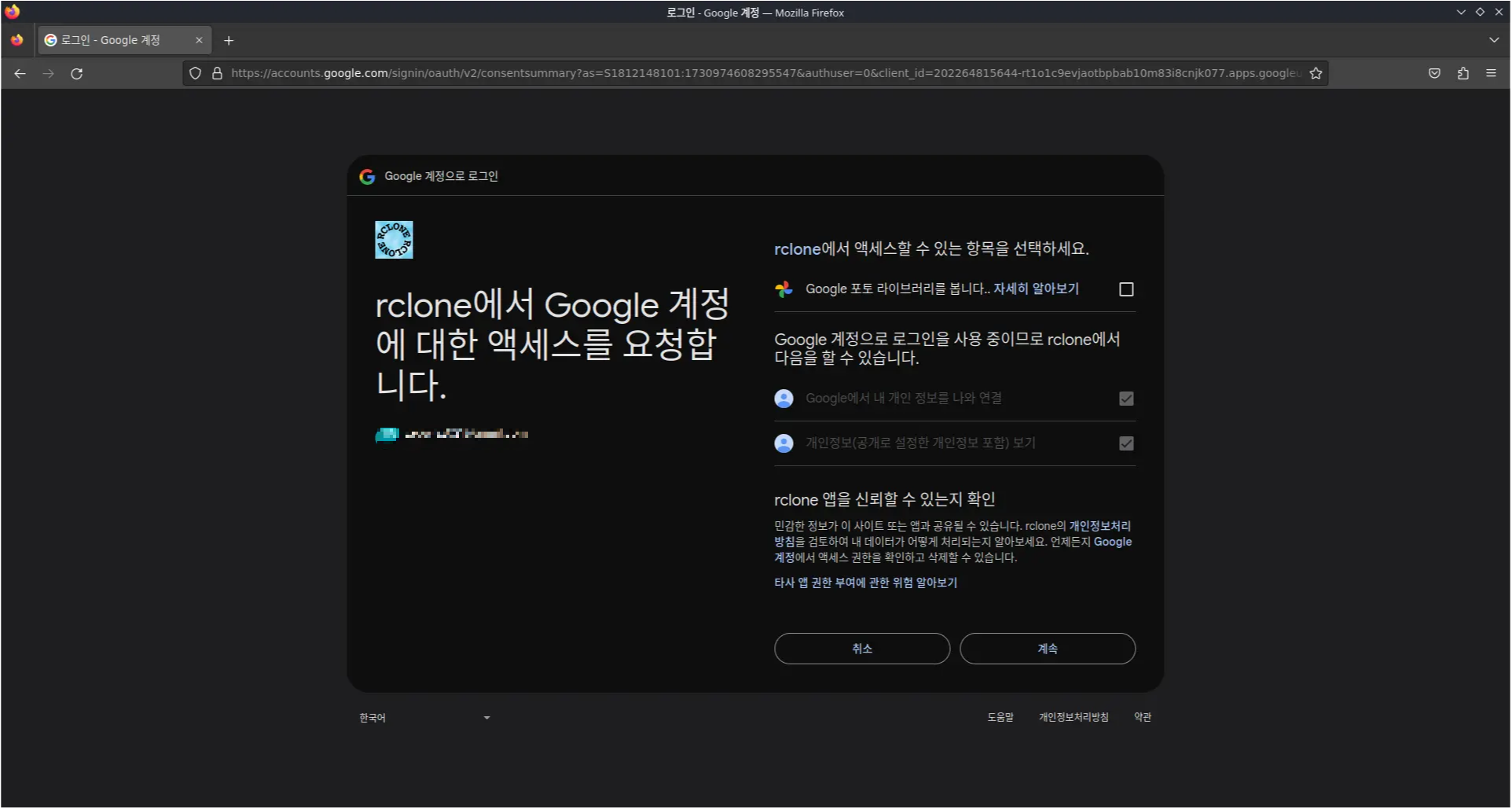Click the account avatar next to email
The height and width of the screenshot is (809, 1512).
(x=387, y=434)
